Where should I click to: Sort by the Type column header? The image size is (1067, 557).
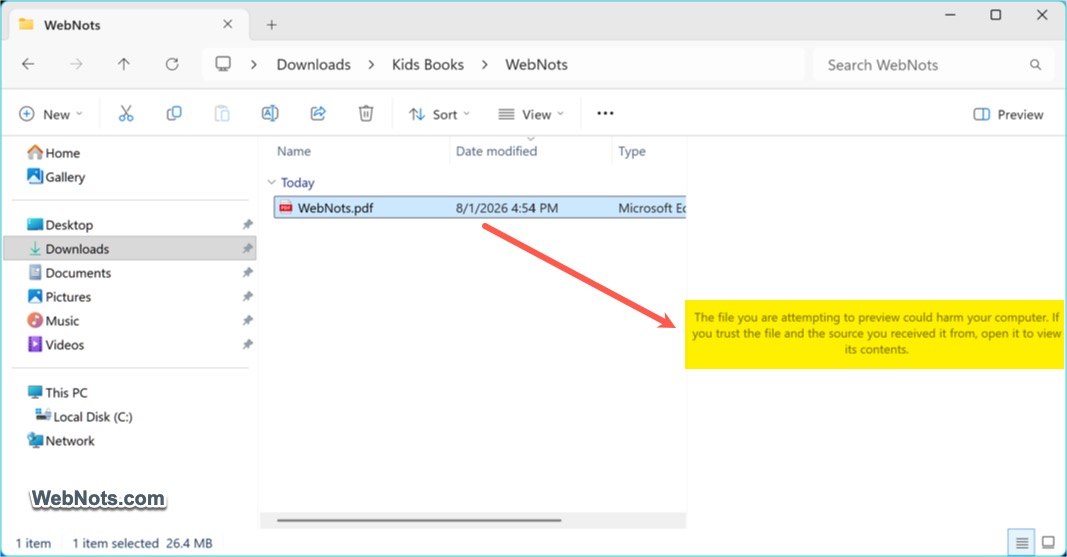coord(631,151)
